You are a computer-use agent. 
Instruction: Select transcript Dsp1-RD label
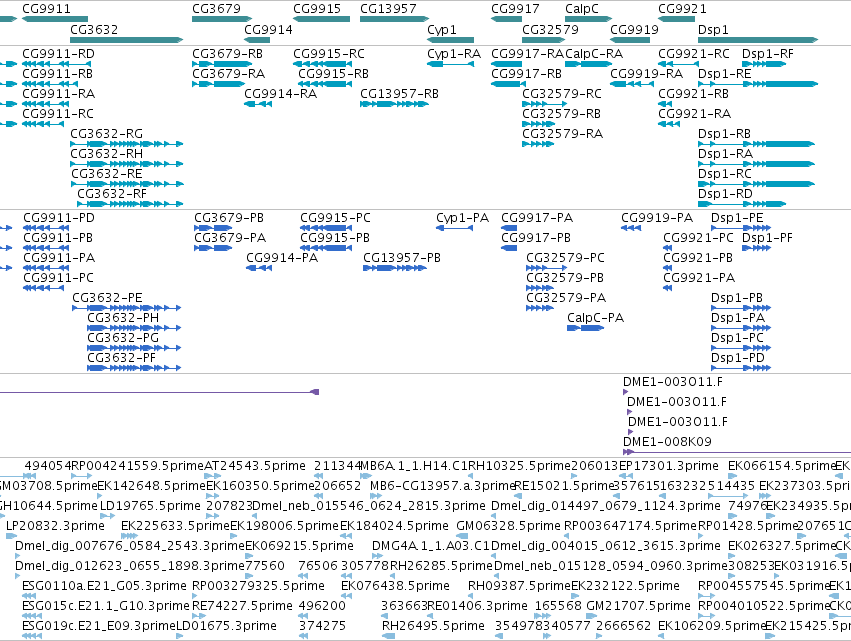pos(725,194)
